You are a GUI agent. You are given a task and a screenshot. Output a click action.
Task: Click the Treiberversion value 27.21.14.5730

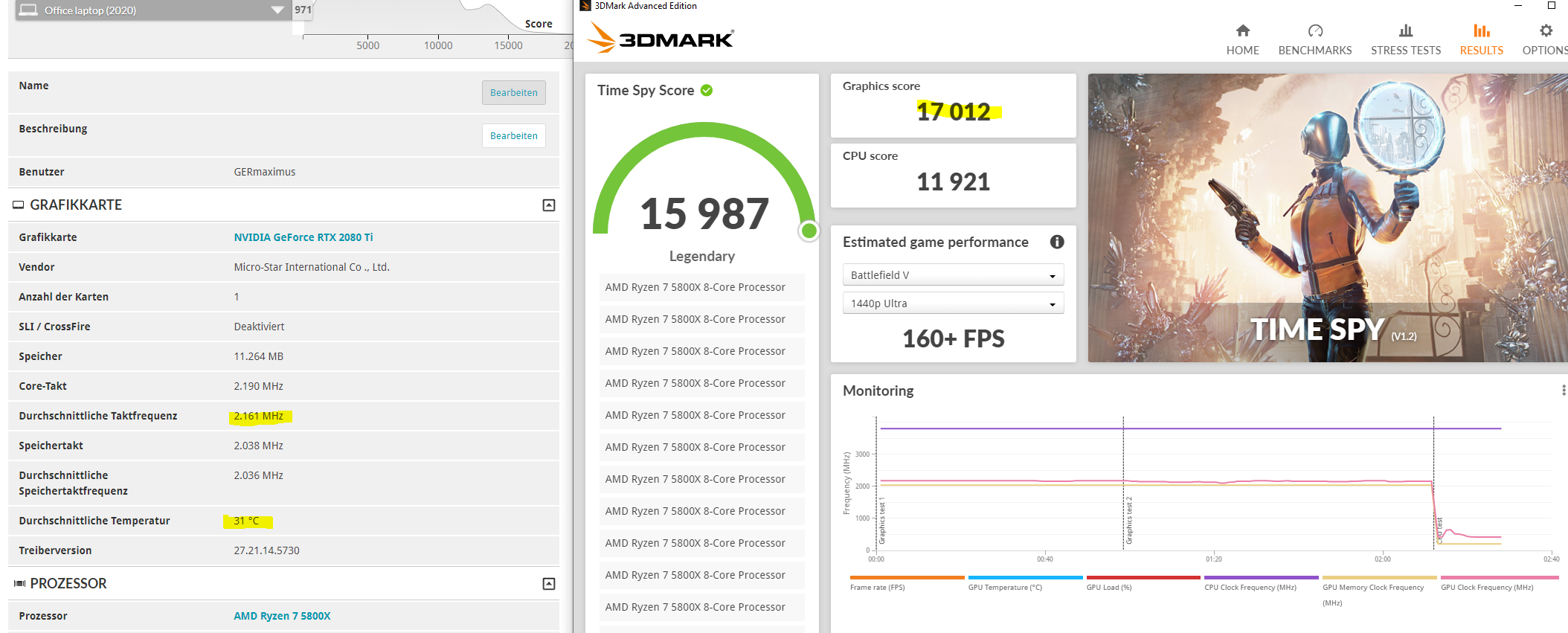click(266, 550)
